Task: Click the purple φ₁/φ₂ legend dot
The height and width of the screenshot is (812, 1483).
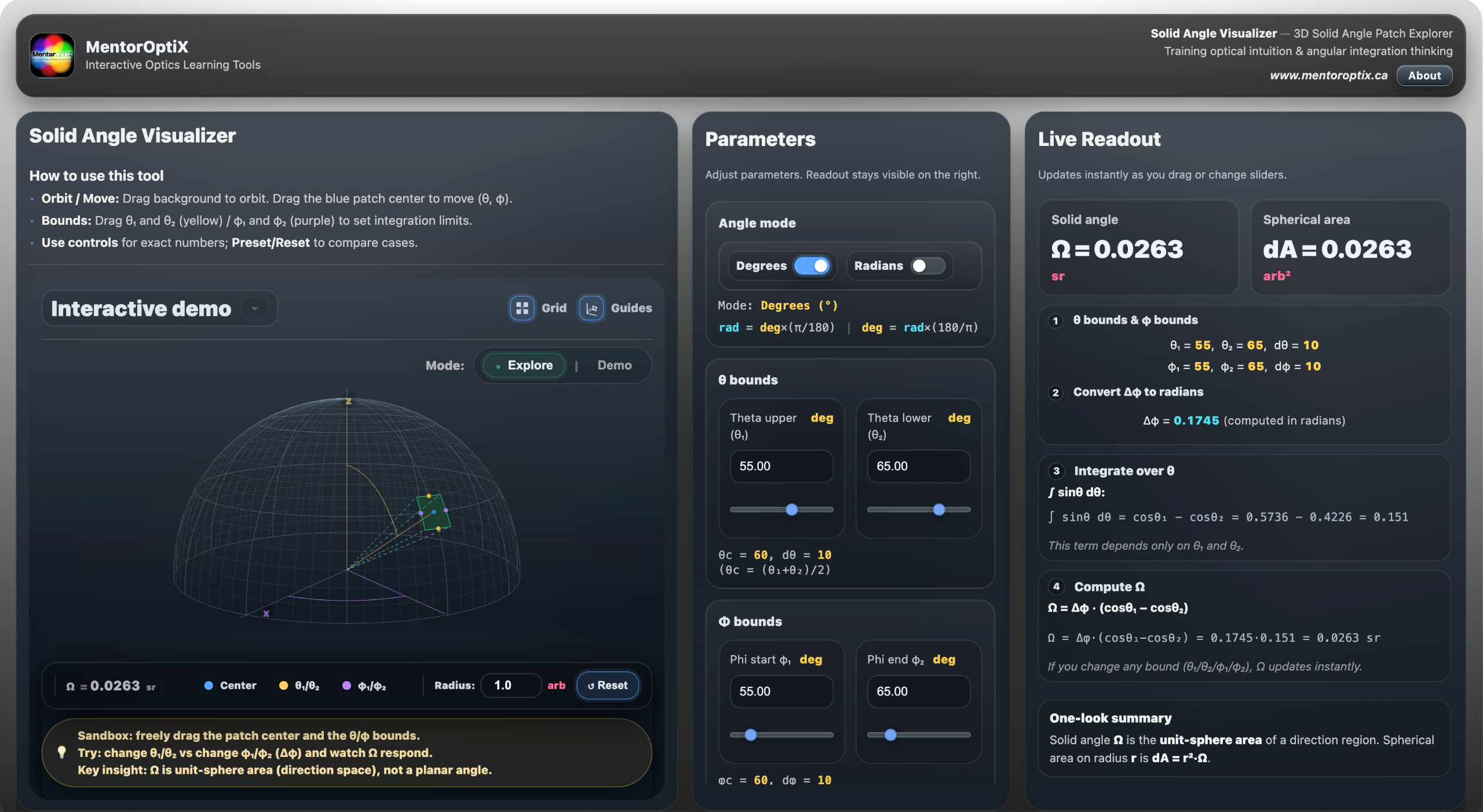Action: 346,686
